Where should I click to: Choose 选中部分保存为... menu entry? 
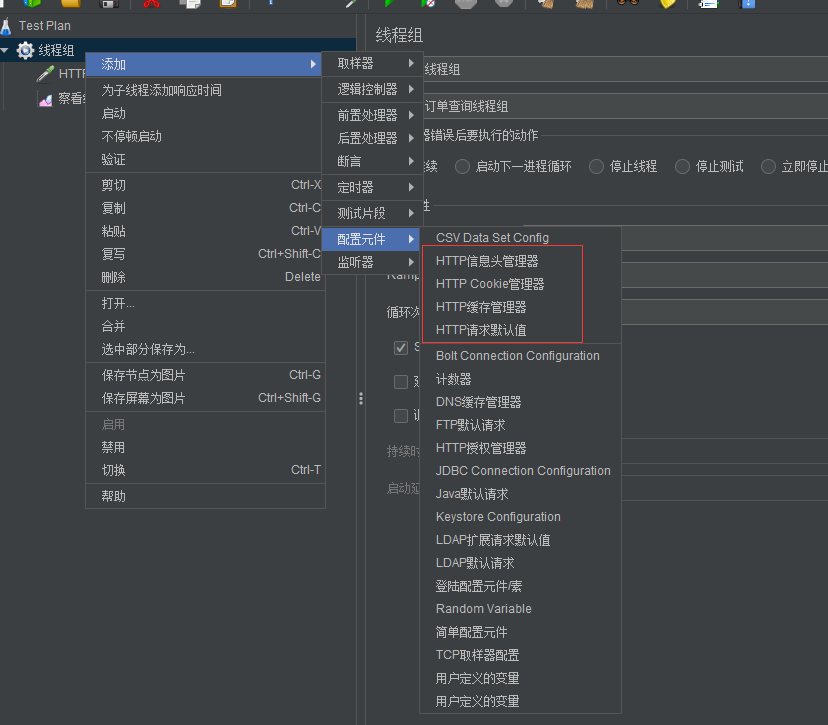[x=205, y=350]
